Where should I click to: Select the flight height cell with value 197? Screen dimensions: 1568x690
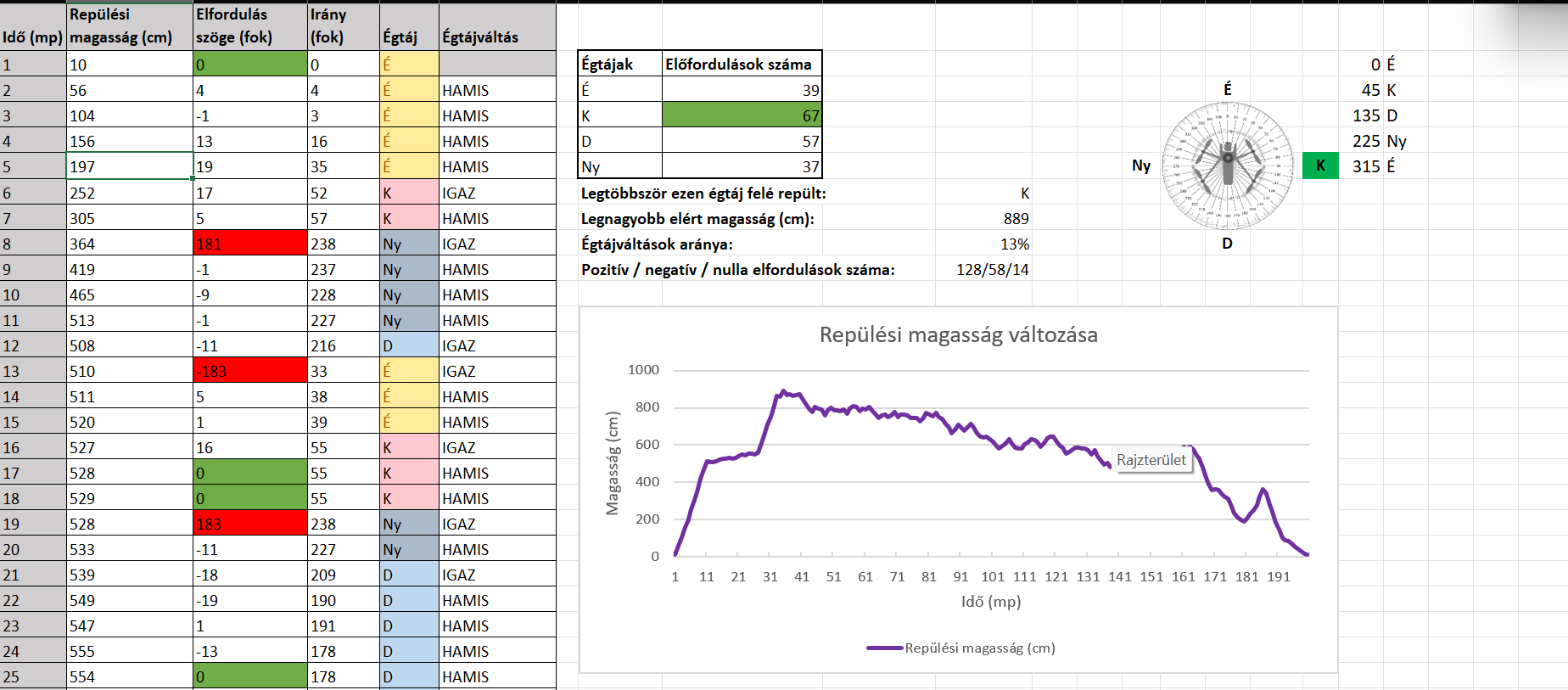tap(130, 166)
